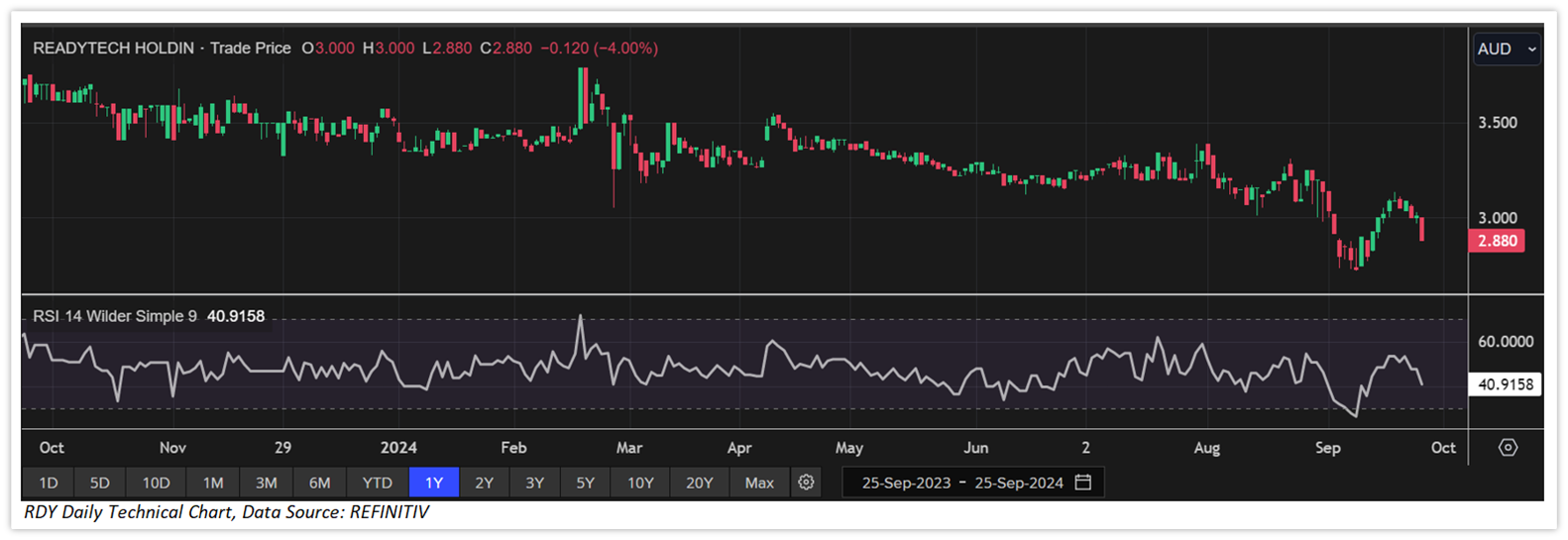Select the 1D time range
This screenshot has width=1568, height=540.
[x=48, y=483]
